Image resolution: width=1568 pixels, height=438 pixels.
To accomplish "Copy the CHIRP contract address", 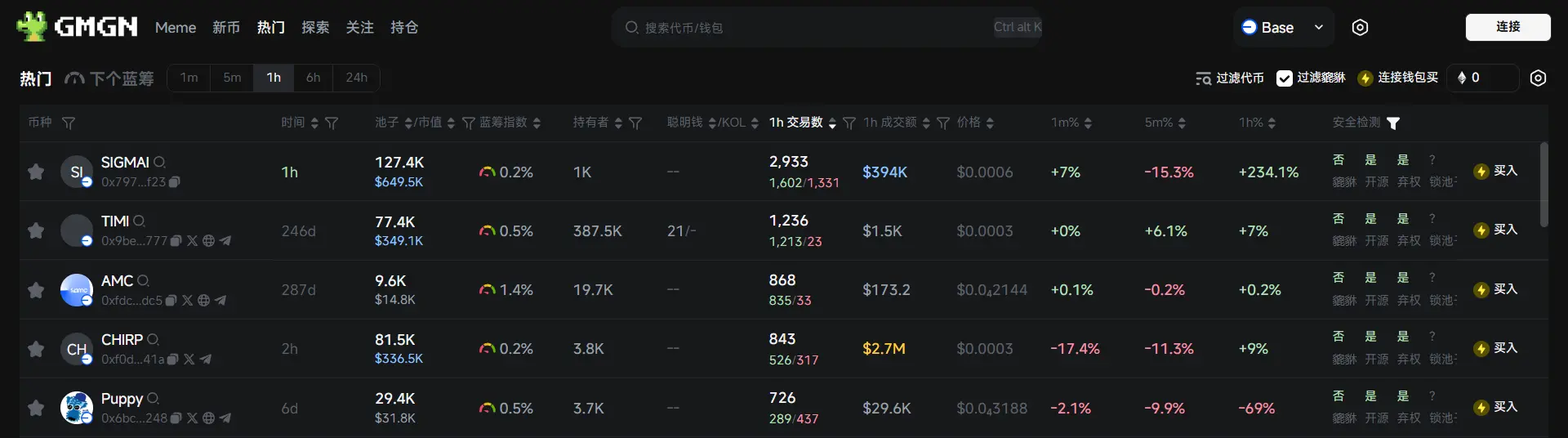I will click(x=173, y=360).
